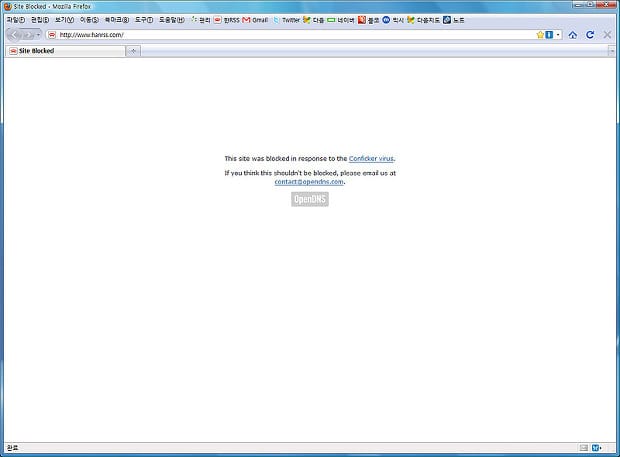The height and width of the screenshot is (457, 620).
Task: Reload the page with the refresh icon
Action: pyautogui.click(x=590, y=34)
